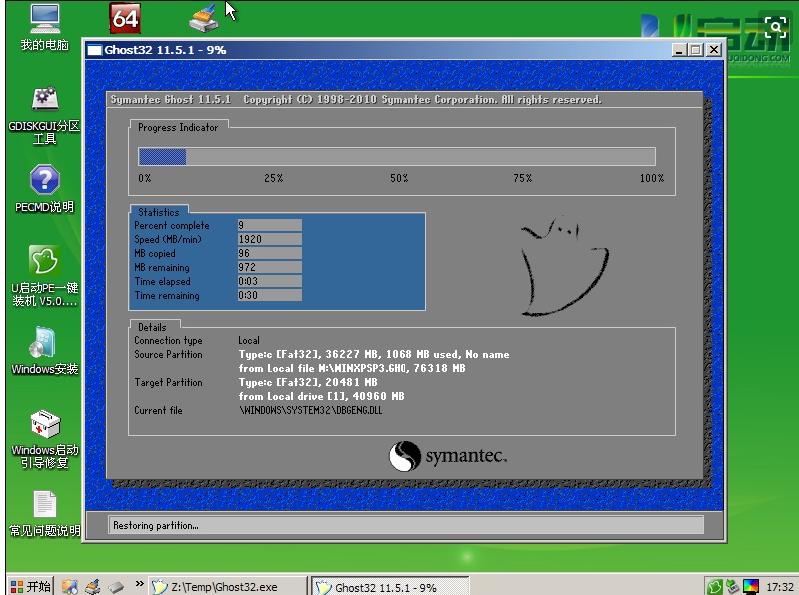Open the red 64 desktop icon
This screenshot has width=799, height=595.
[125, 18]
